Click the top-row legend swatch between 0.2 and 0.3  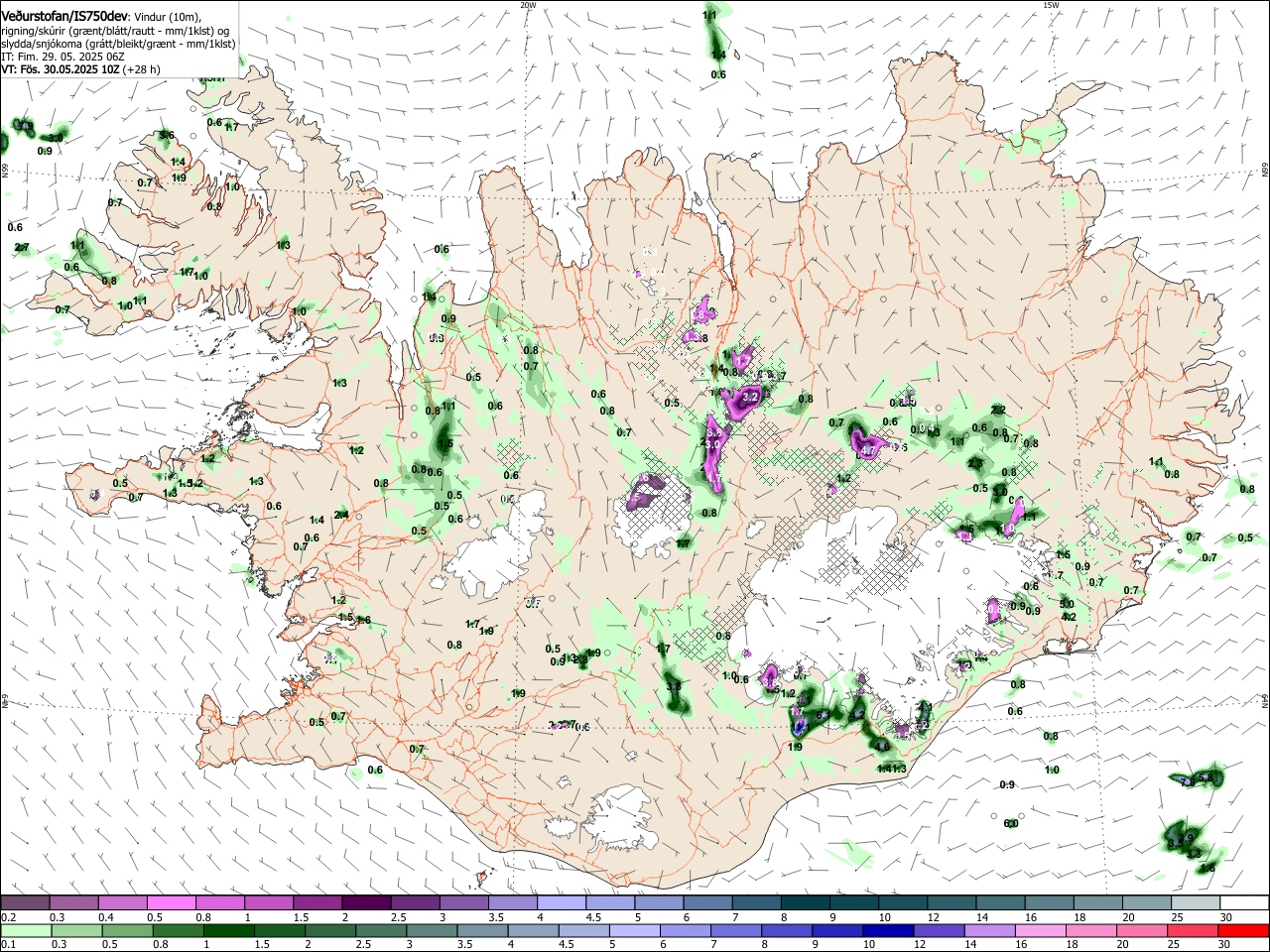tap(25, 902)
